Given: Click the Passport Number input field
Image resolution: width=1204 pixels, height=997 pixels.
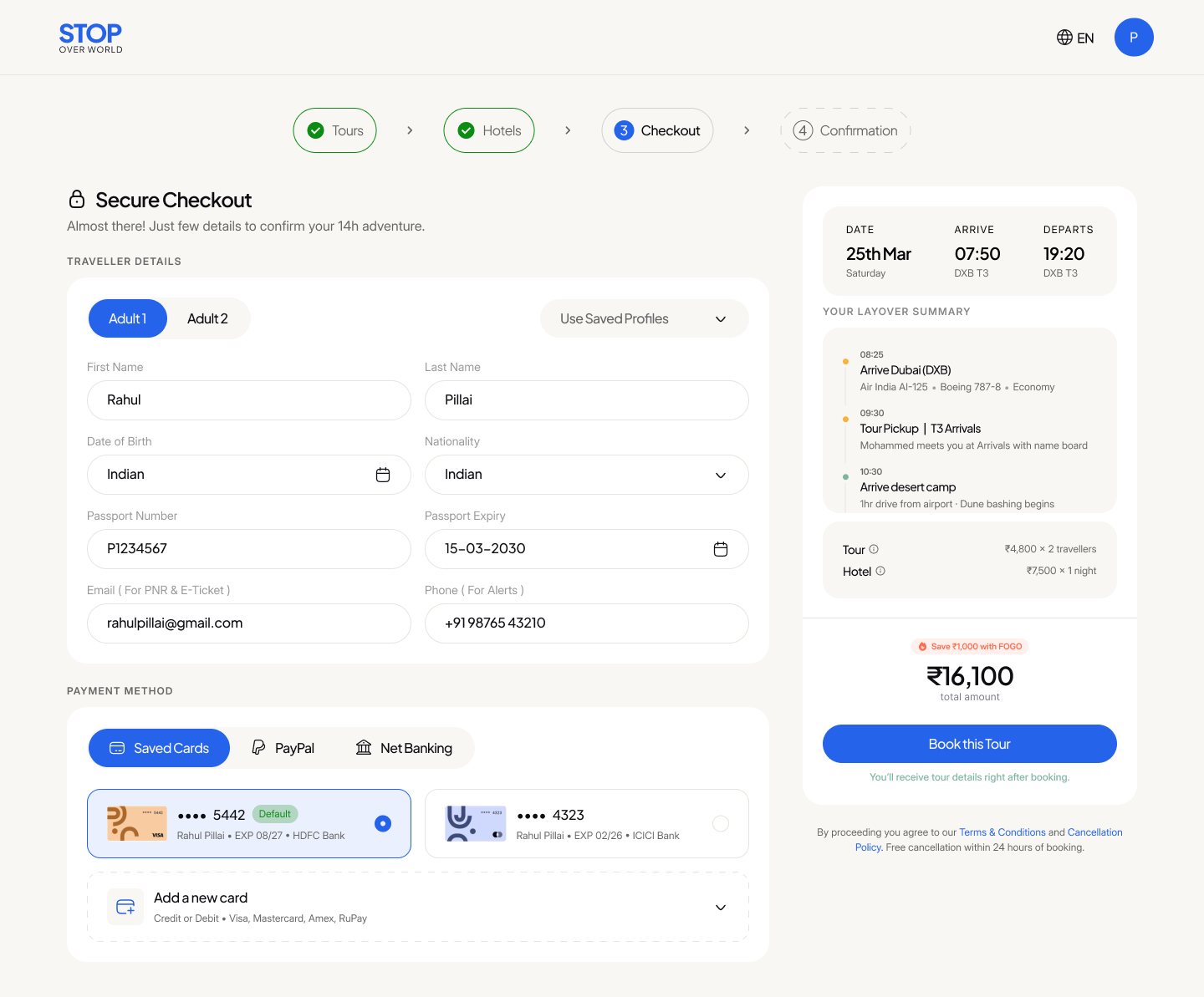Looking at the screenshot, I should tap(249, 549).
